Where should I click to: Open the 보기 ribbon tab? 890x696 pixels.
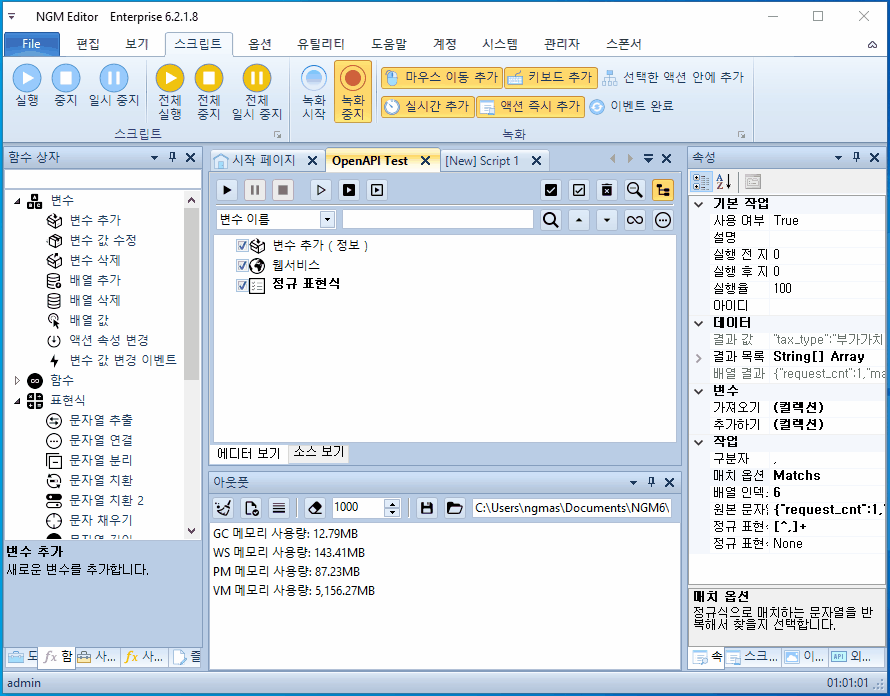pos(137,44)
